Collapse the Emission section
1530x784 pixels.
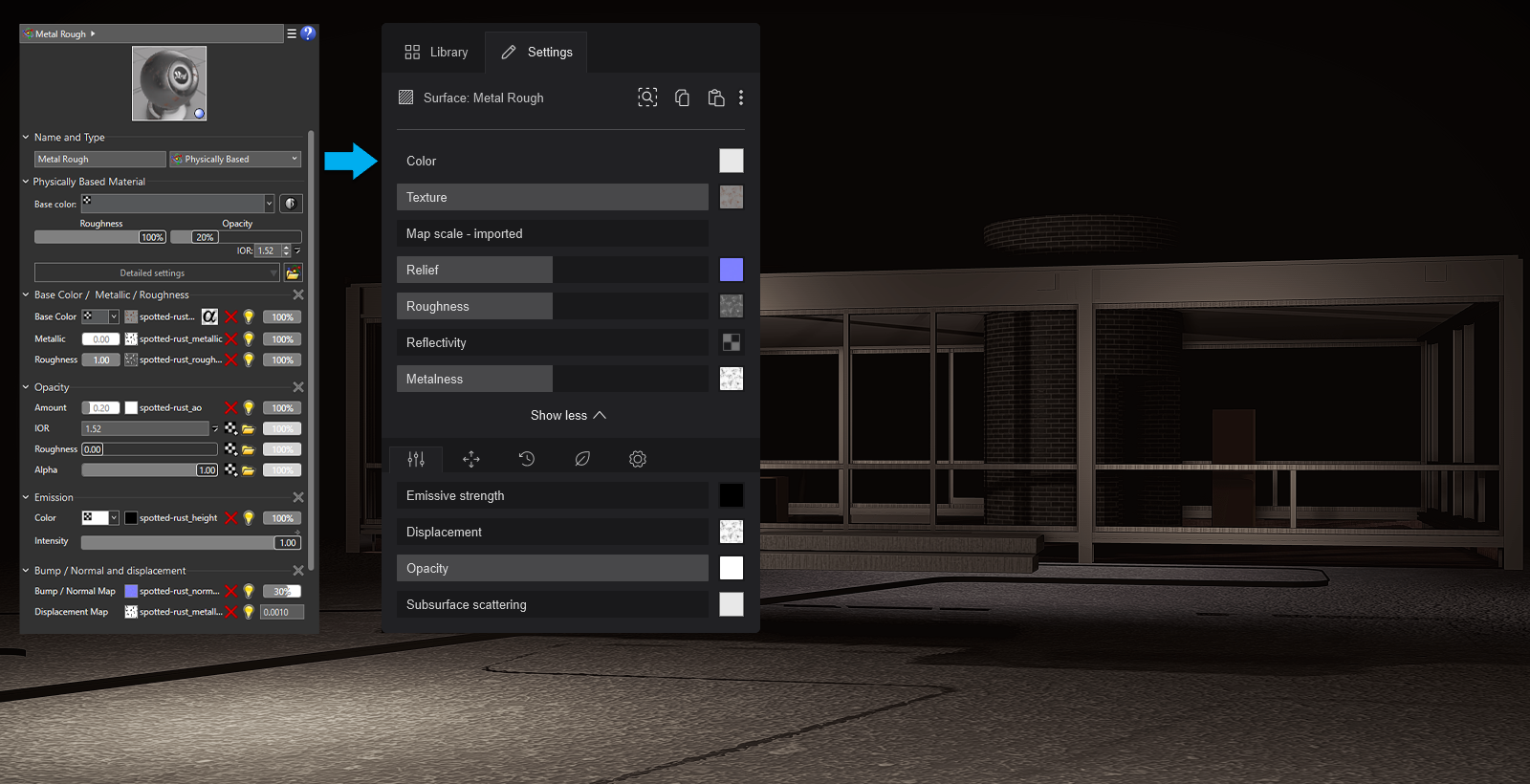click(26, 497)
